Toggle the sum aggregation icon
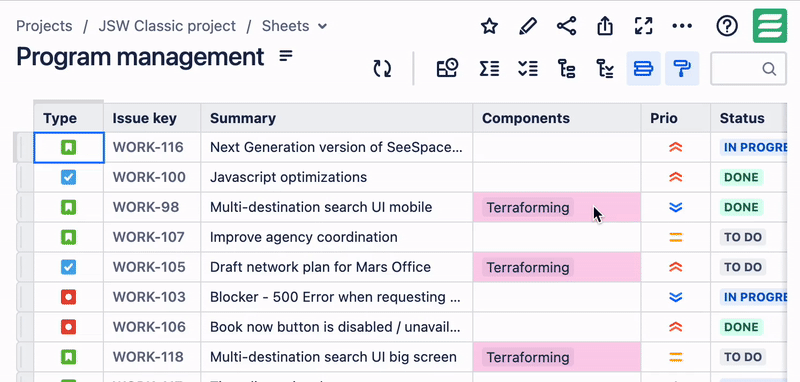The height and width of the screenshot is (382, 800). click(489, 68)
